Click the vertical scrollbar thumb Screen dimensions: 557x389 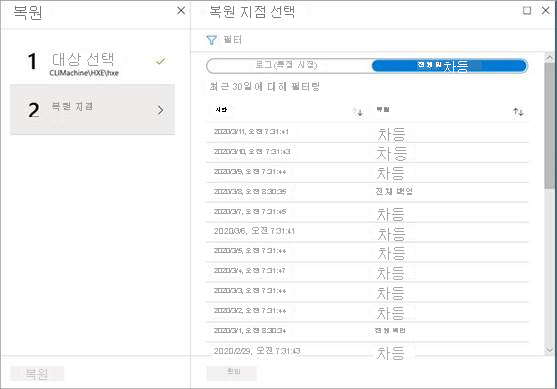point(549,125)
